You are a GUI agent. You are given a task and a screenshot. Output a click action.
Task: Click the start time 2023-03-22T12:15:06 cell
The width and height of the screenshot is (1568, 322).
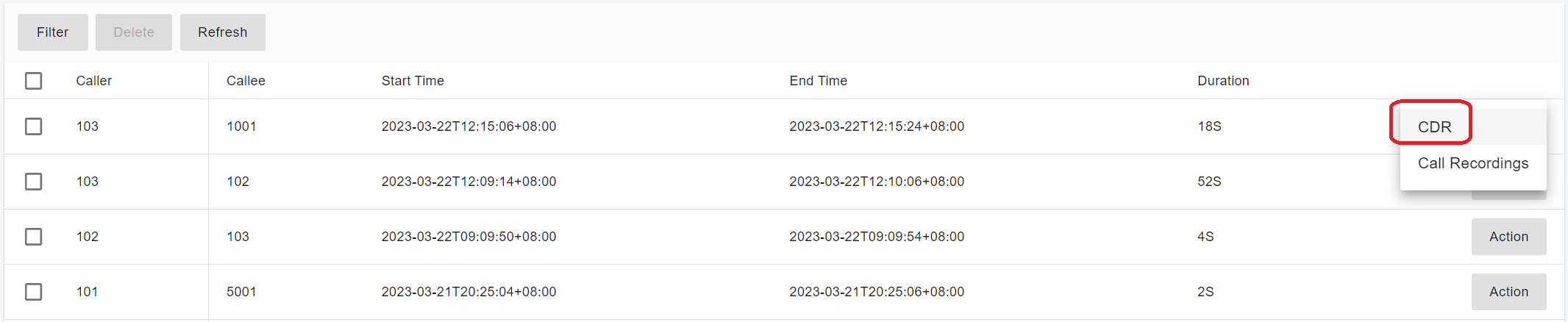coord(468,126)
